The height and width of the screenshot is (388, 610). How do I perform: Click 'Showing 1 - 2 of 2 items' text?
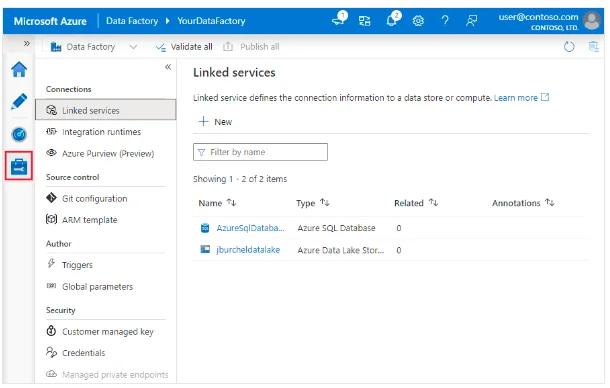pyautogui.click(x=240, y=179)
